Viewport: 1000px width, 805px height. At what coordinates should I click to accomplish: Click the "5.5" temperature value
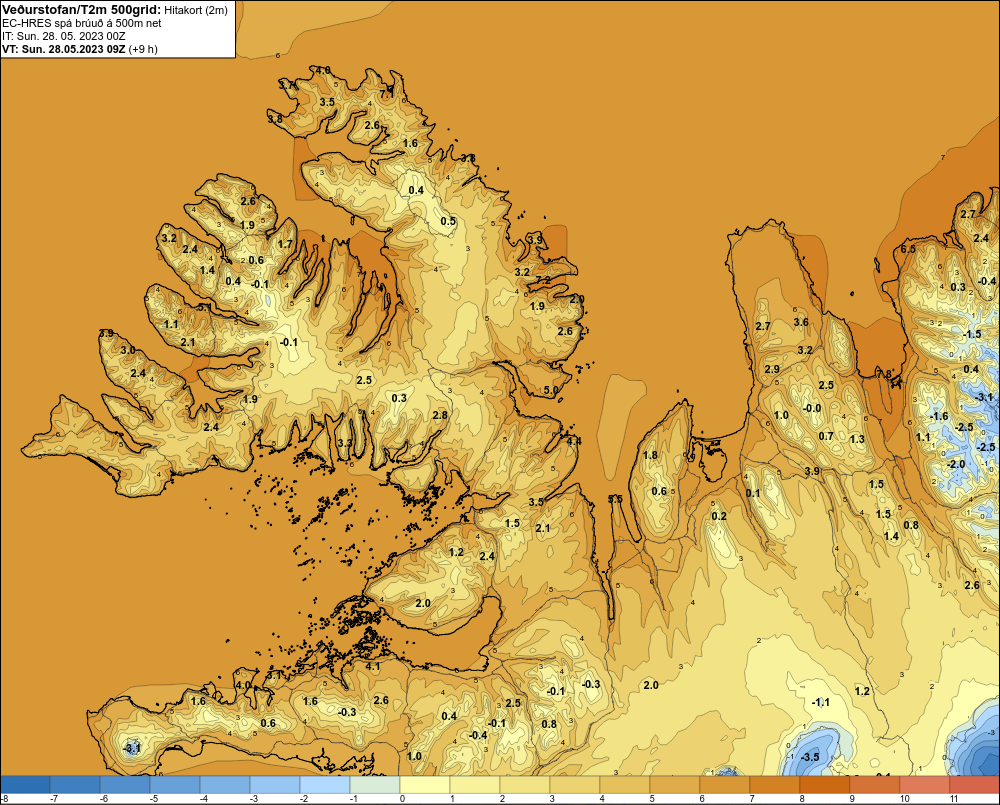point(615,499)
